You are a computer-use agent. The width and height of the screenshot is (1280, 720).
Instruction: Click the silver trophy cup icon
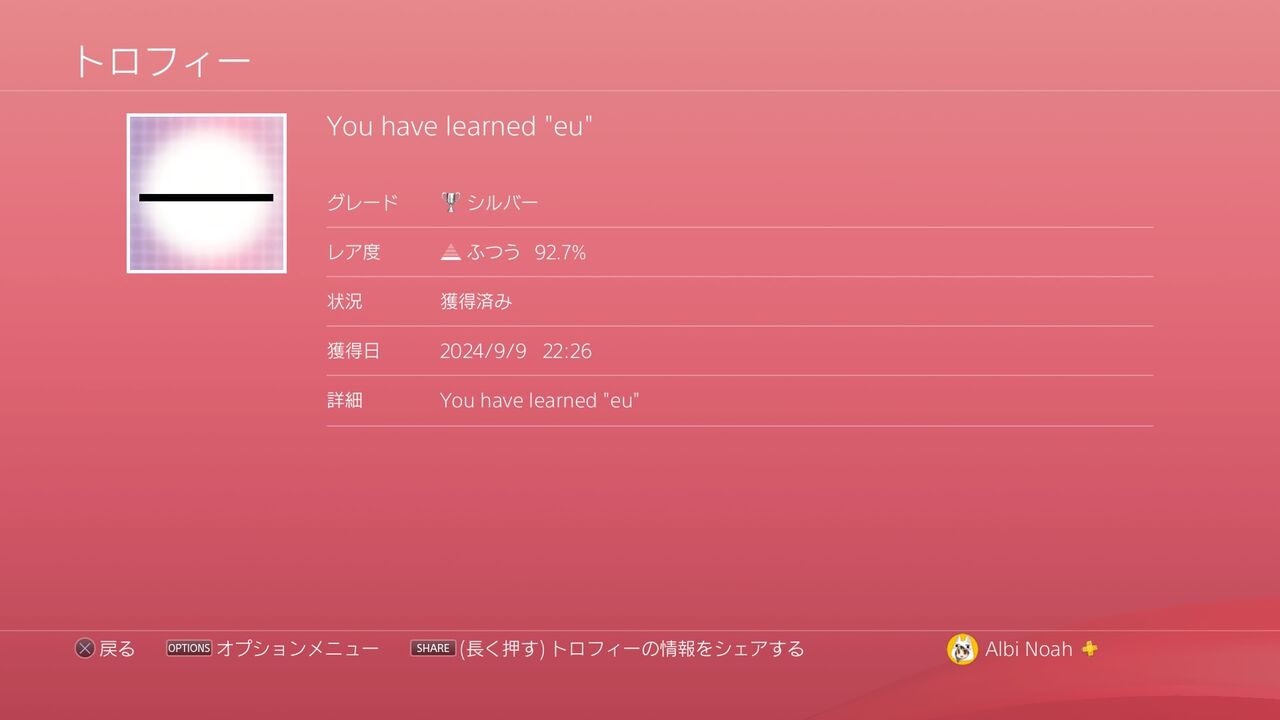pos(451,202)
